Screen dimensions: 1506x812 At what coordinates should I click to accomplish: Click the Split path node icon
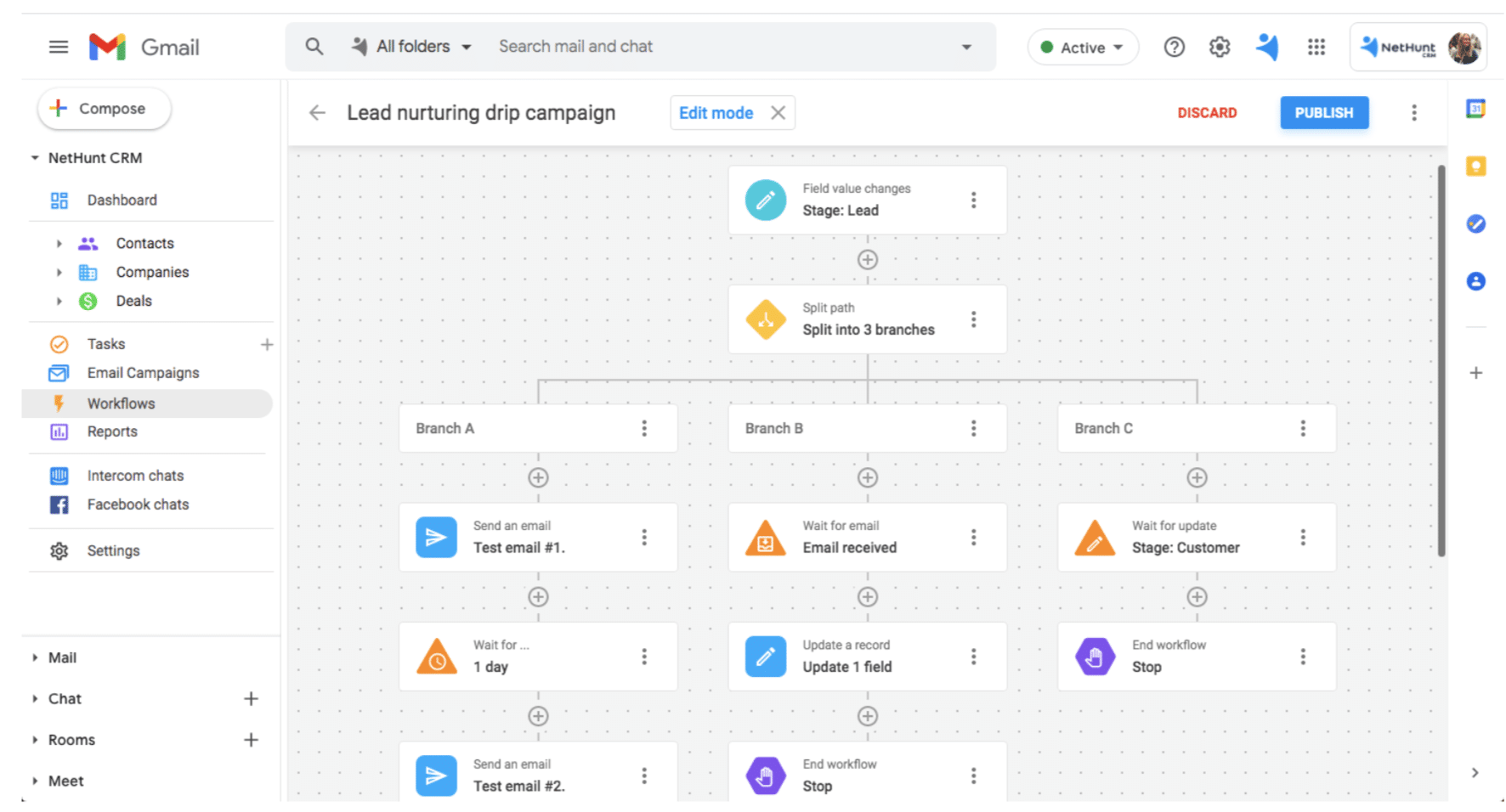click(x=766, y=319)
